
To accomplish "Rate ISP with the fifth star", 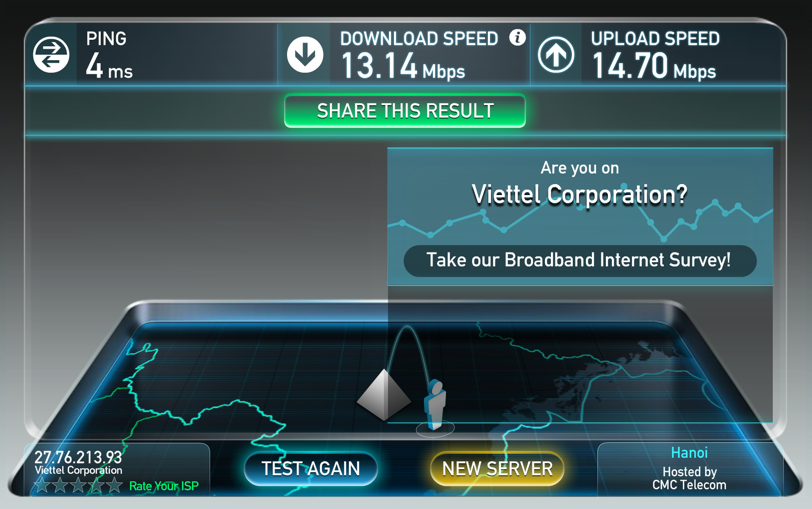I will (114, 485).
